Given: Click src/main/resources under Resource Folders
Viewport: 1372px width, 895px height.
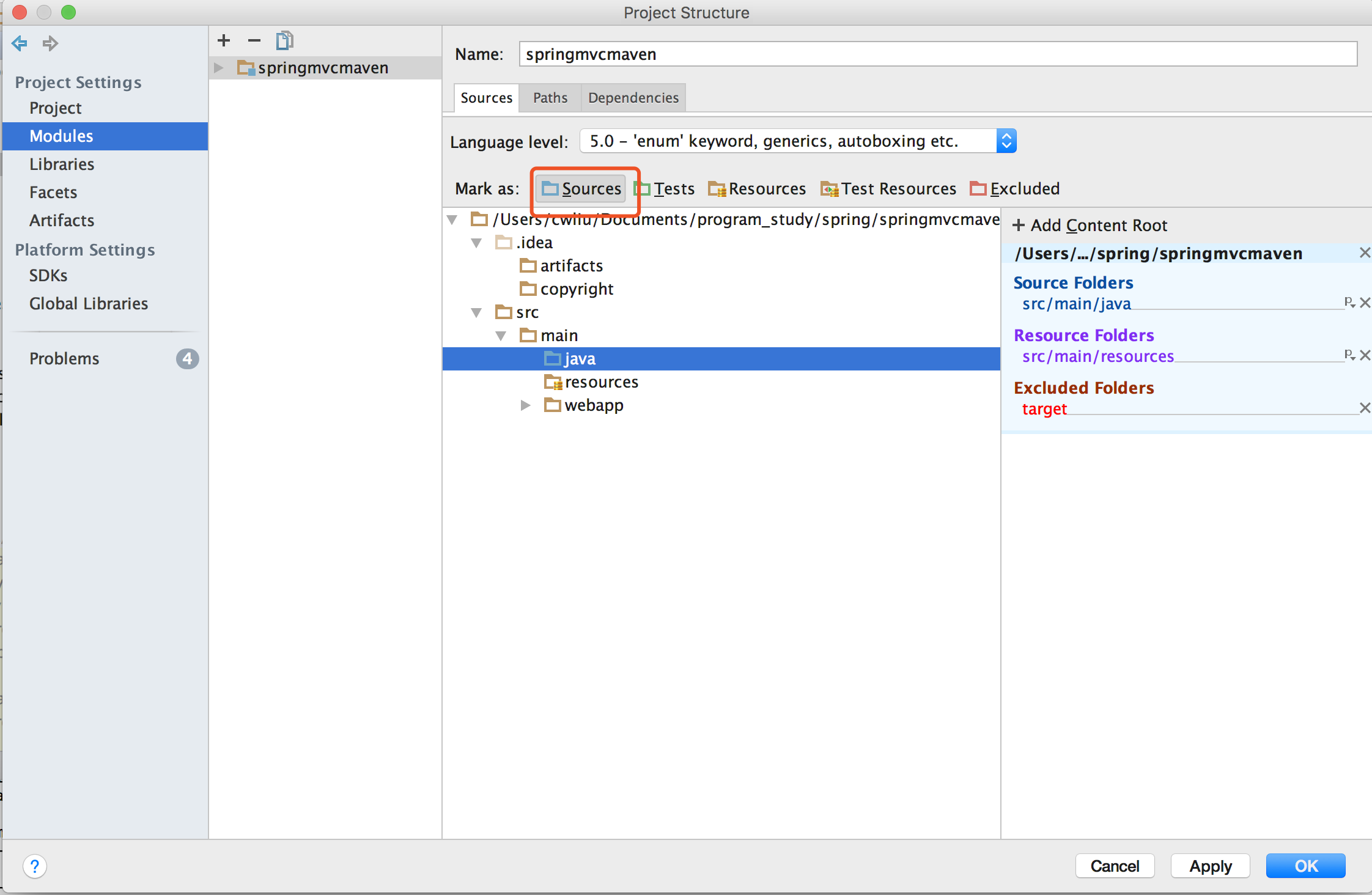Looking at the screenshot, I should click(x=1098, y=356).
